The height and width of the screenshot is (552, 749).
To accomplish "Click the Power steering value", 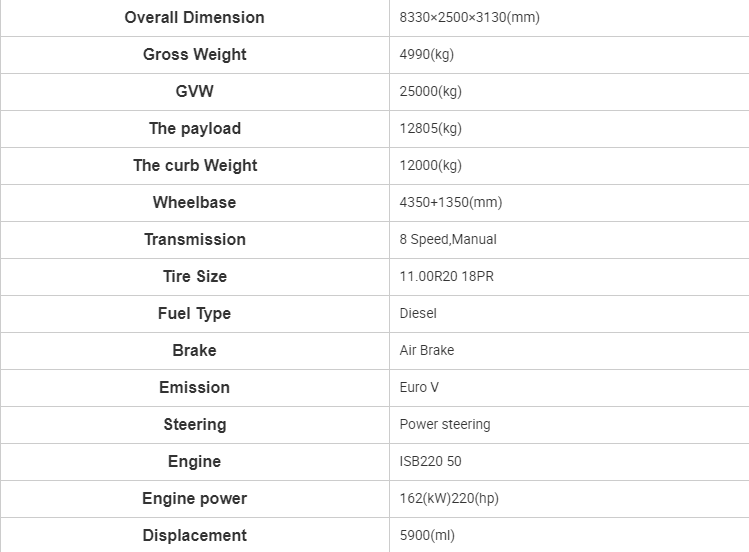I will point(445,425).
